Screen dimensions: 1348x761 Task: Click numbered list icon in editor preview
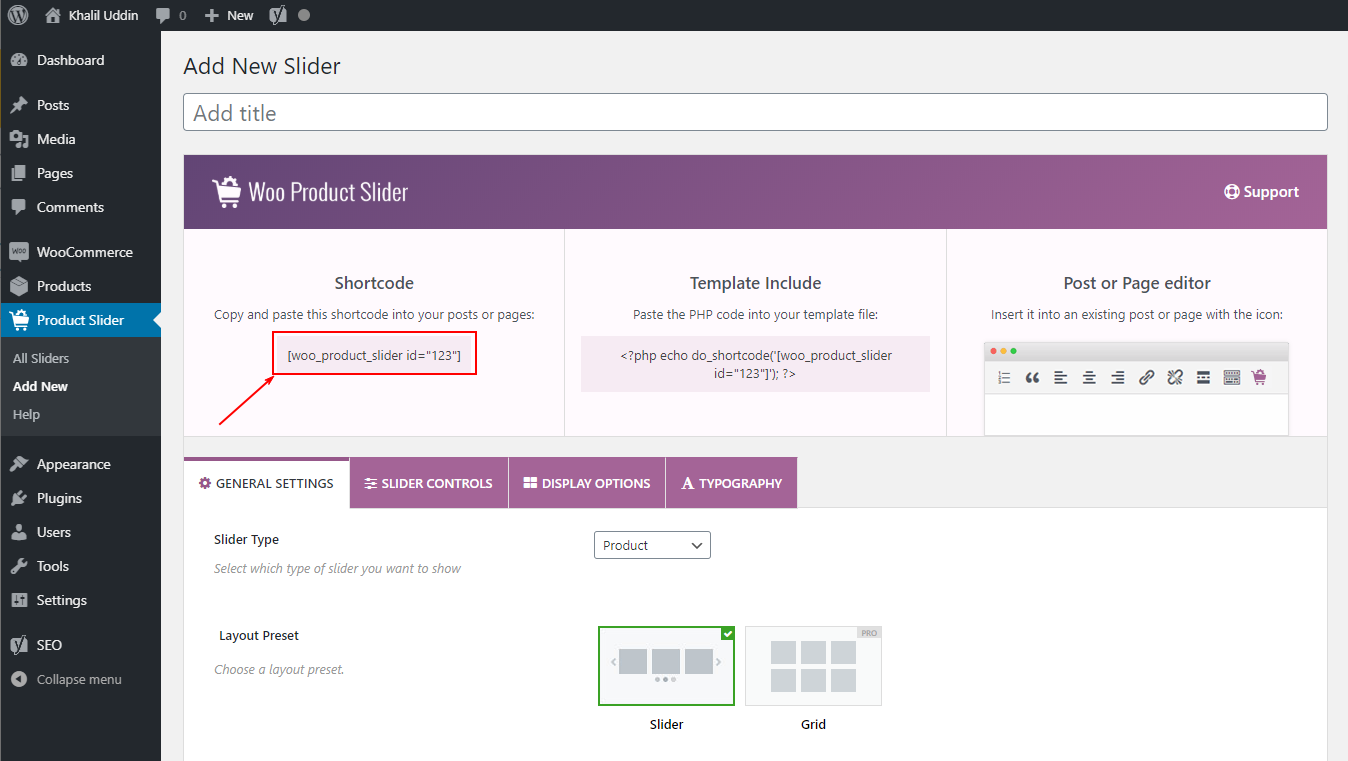click(x=1004, y=377)
